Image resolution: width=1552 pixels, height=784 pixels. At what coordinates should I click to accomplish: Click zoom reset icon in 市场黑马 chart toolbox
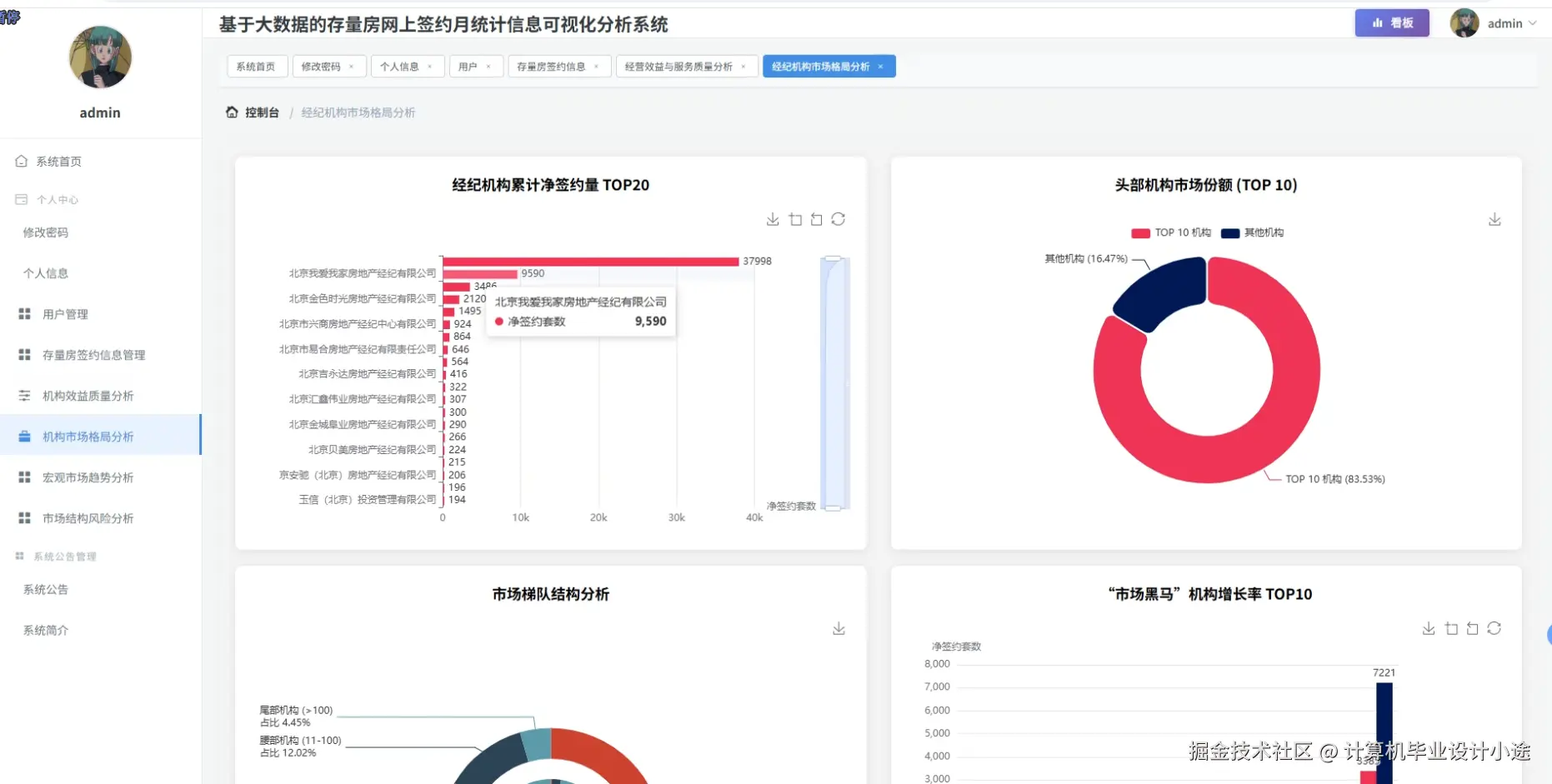click(1473, 628)
